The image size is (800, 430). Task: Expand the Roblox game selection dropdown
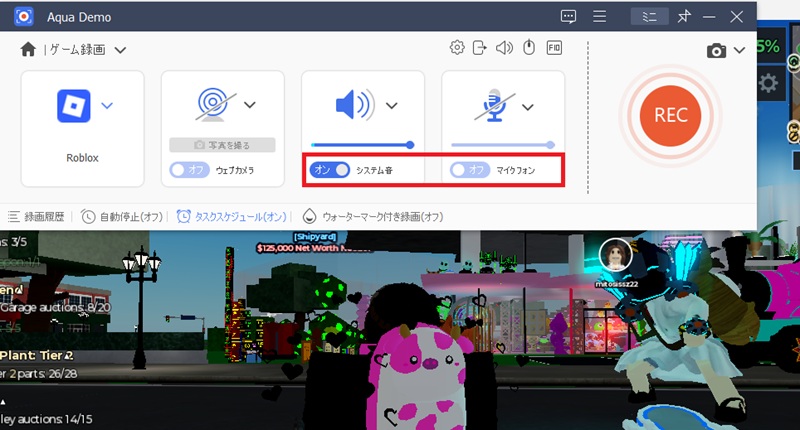click(107, 106)
